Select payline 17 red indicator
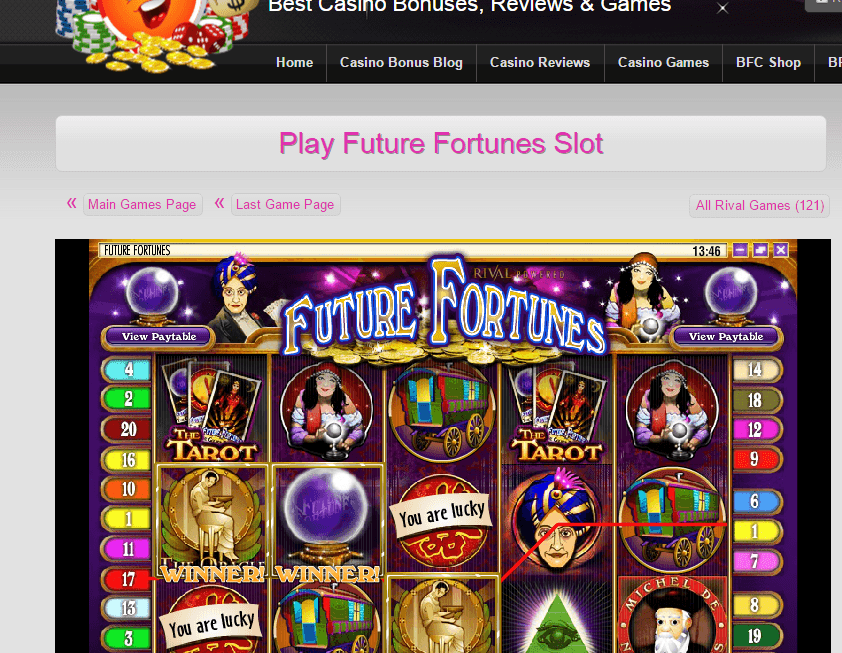Image resolution: width=842 pixels, height=653 pixels. (x=127, y=579)
